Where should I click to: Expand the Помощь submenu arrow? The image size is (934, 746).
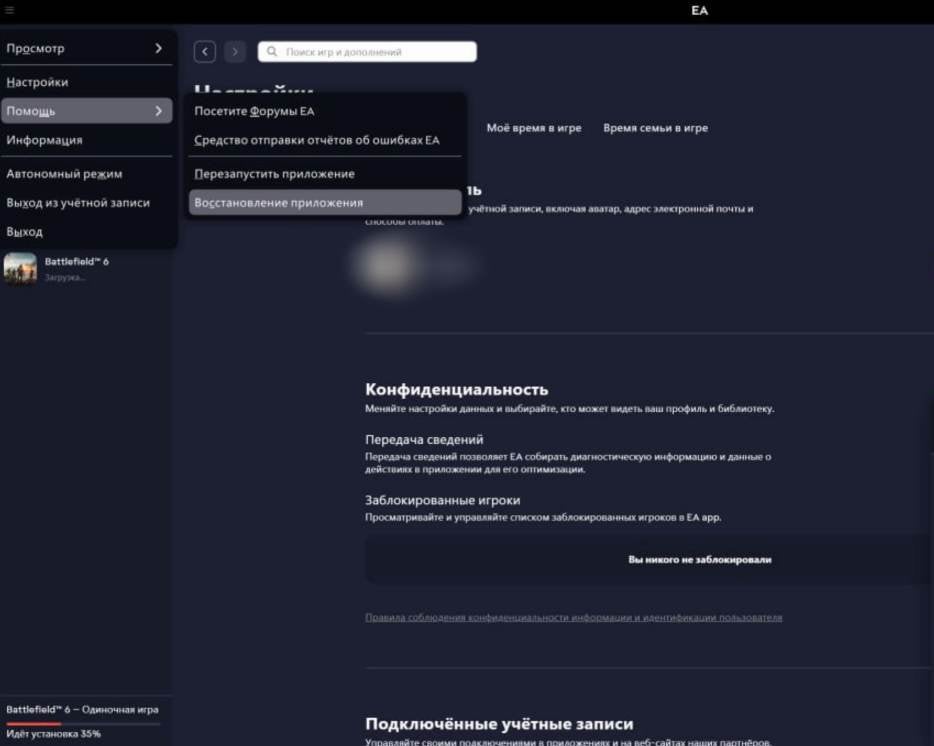pyautogui.click(x=158, y=111)
